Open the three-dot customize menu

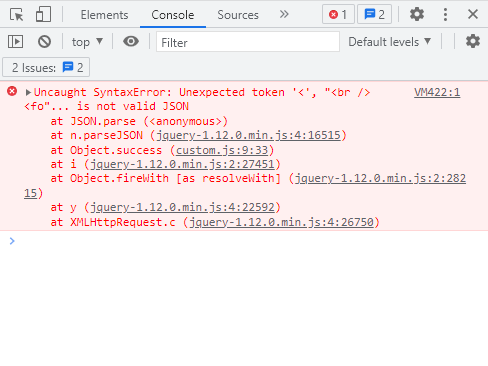click(445, 14)
